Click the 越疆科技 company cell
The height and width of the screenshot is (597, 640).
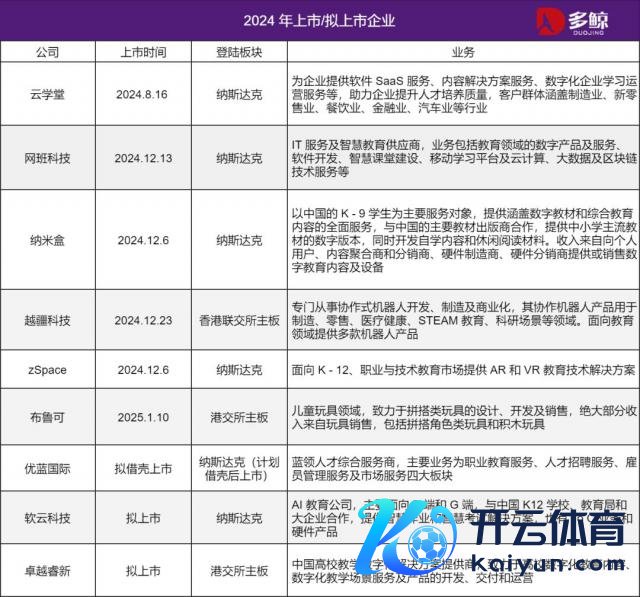pyautogui.click(x=47, y=321)
